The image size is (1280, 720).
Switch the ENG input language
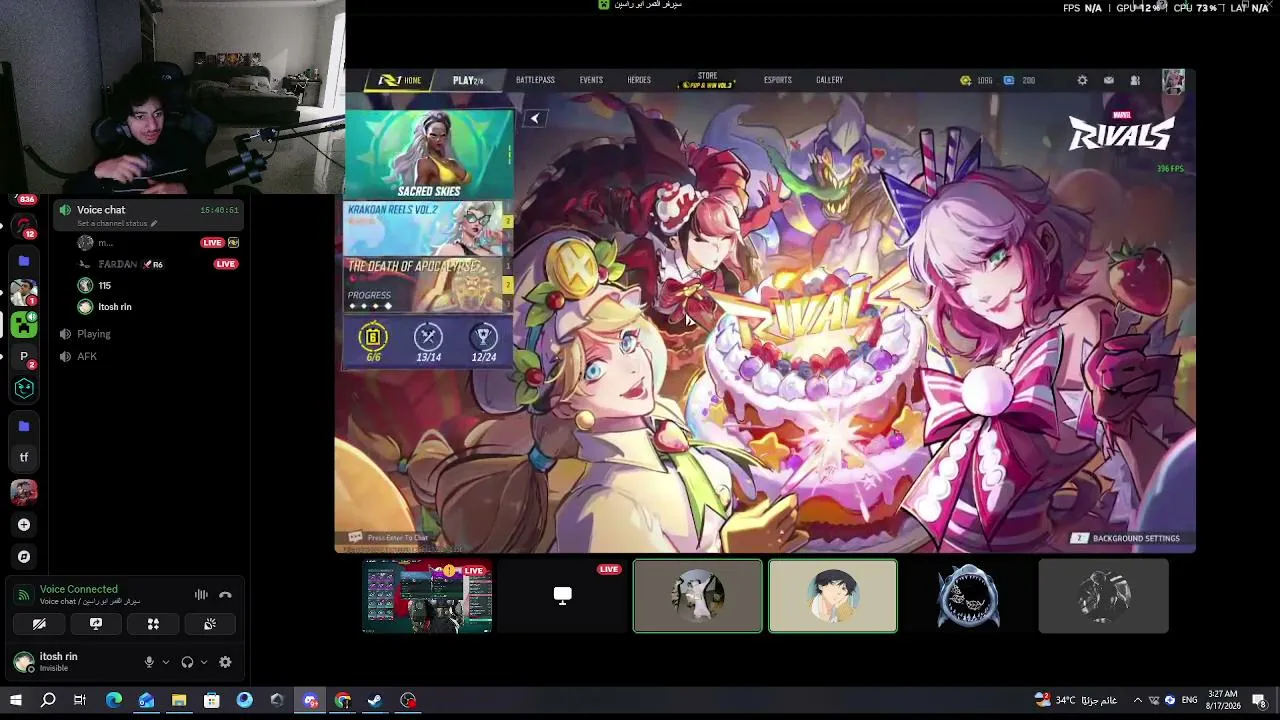[1190, 700]
